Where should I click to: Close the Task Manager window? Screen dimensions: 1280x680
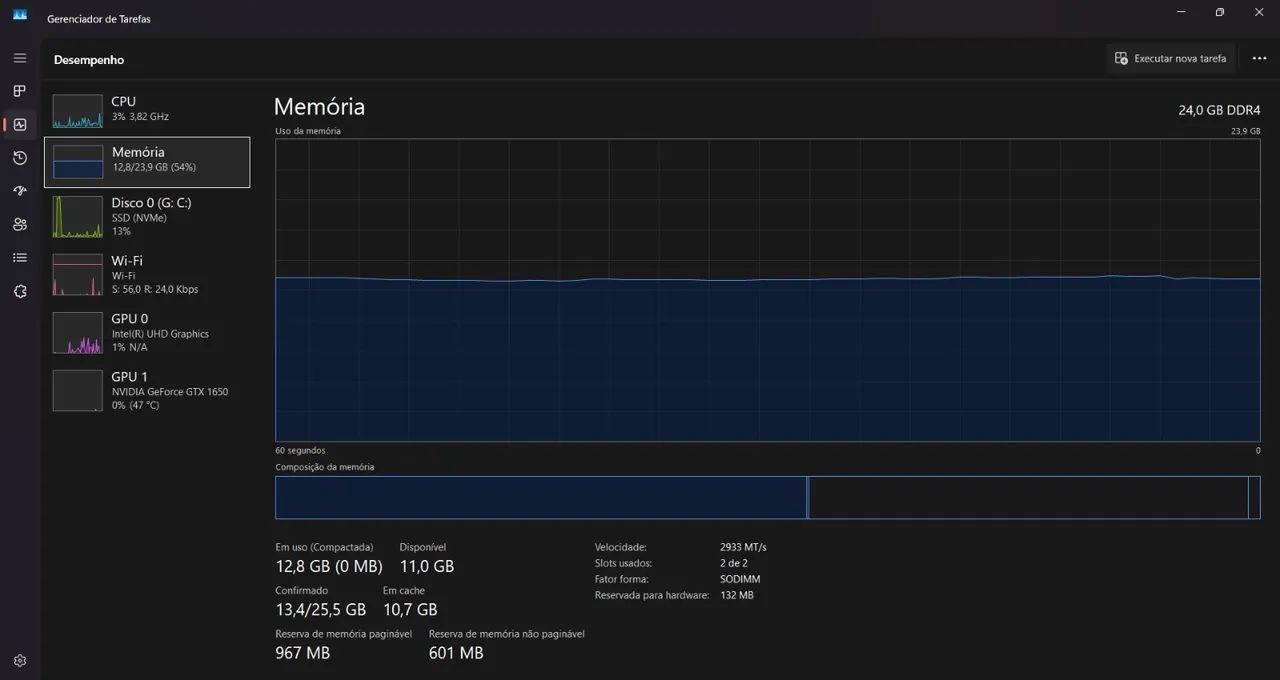[x=1259, y=12]
